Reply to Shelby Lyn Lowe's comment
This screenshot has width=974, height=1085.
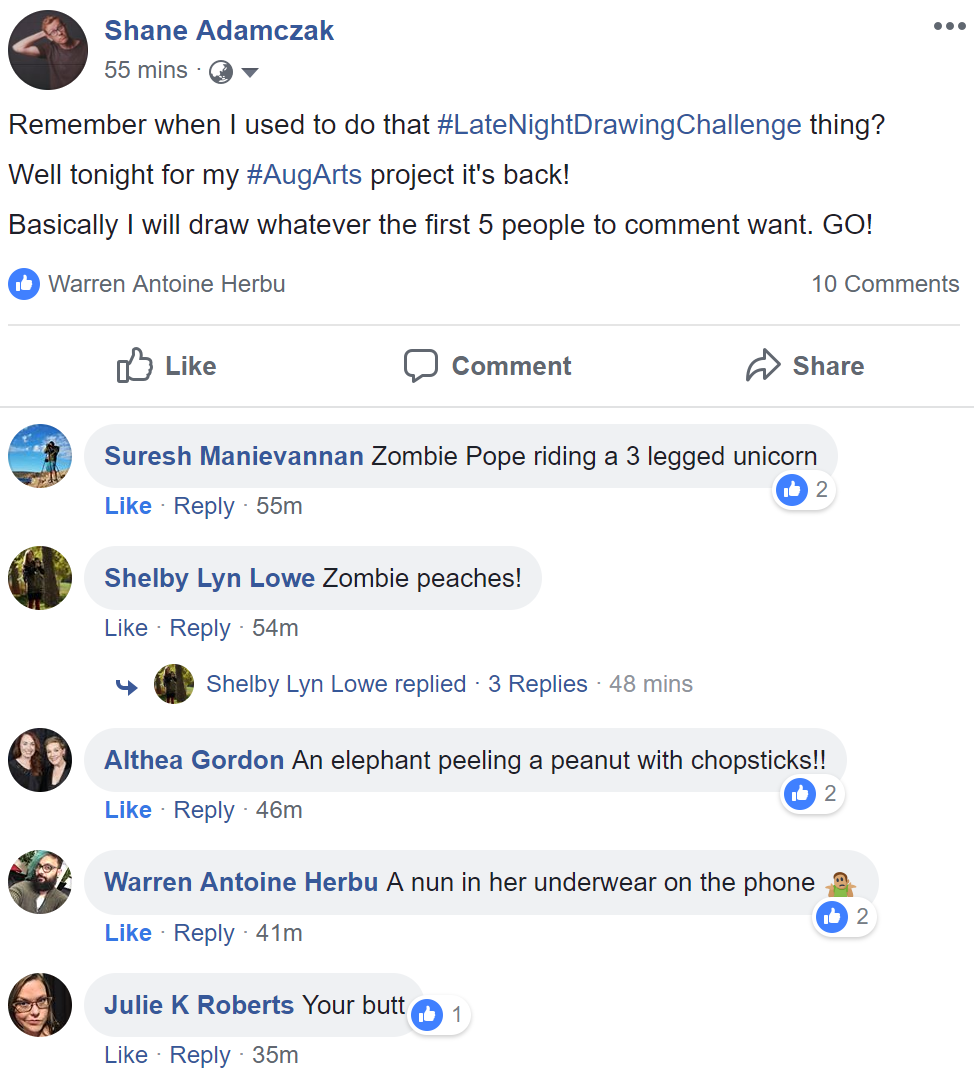pos(200,628)
